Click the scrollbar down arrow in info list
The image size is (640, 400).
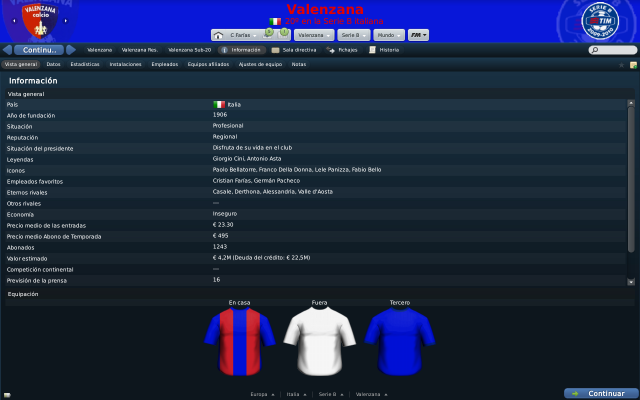pos(631,282)
